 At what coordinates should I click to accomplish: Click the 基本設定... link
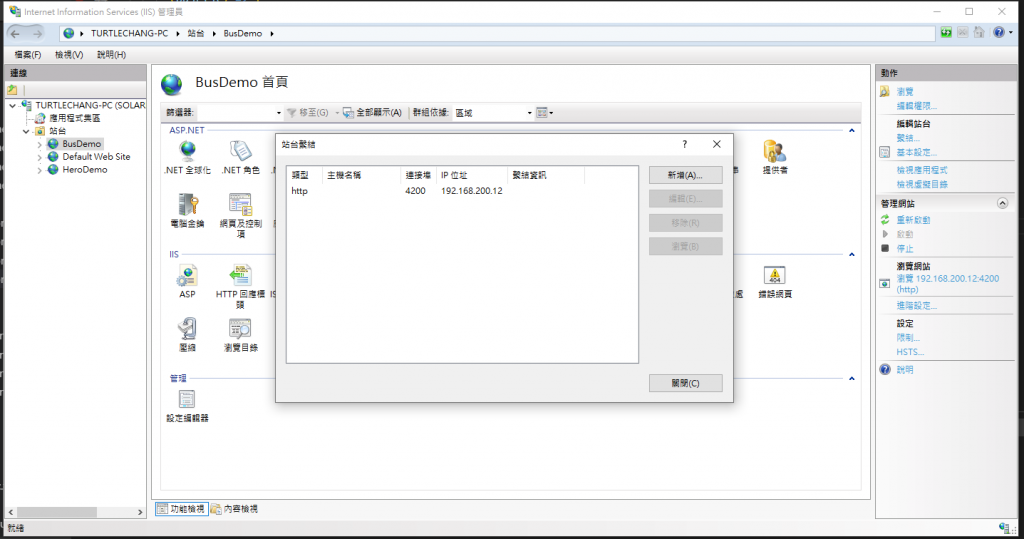[x=916, y=152]
